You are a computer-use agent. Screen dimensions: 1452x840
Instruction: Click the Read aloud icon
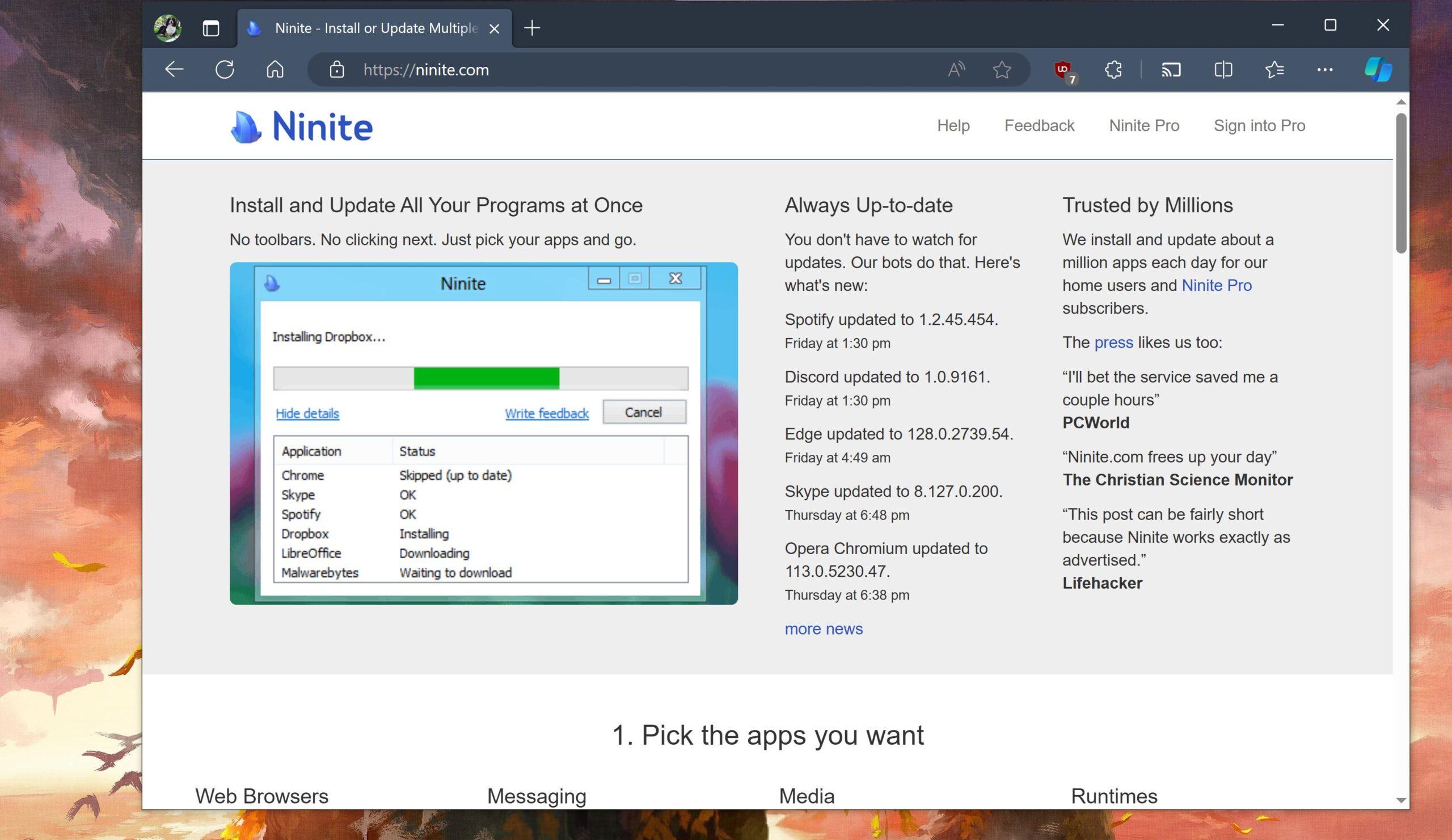click(x=956, y=70)
